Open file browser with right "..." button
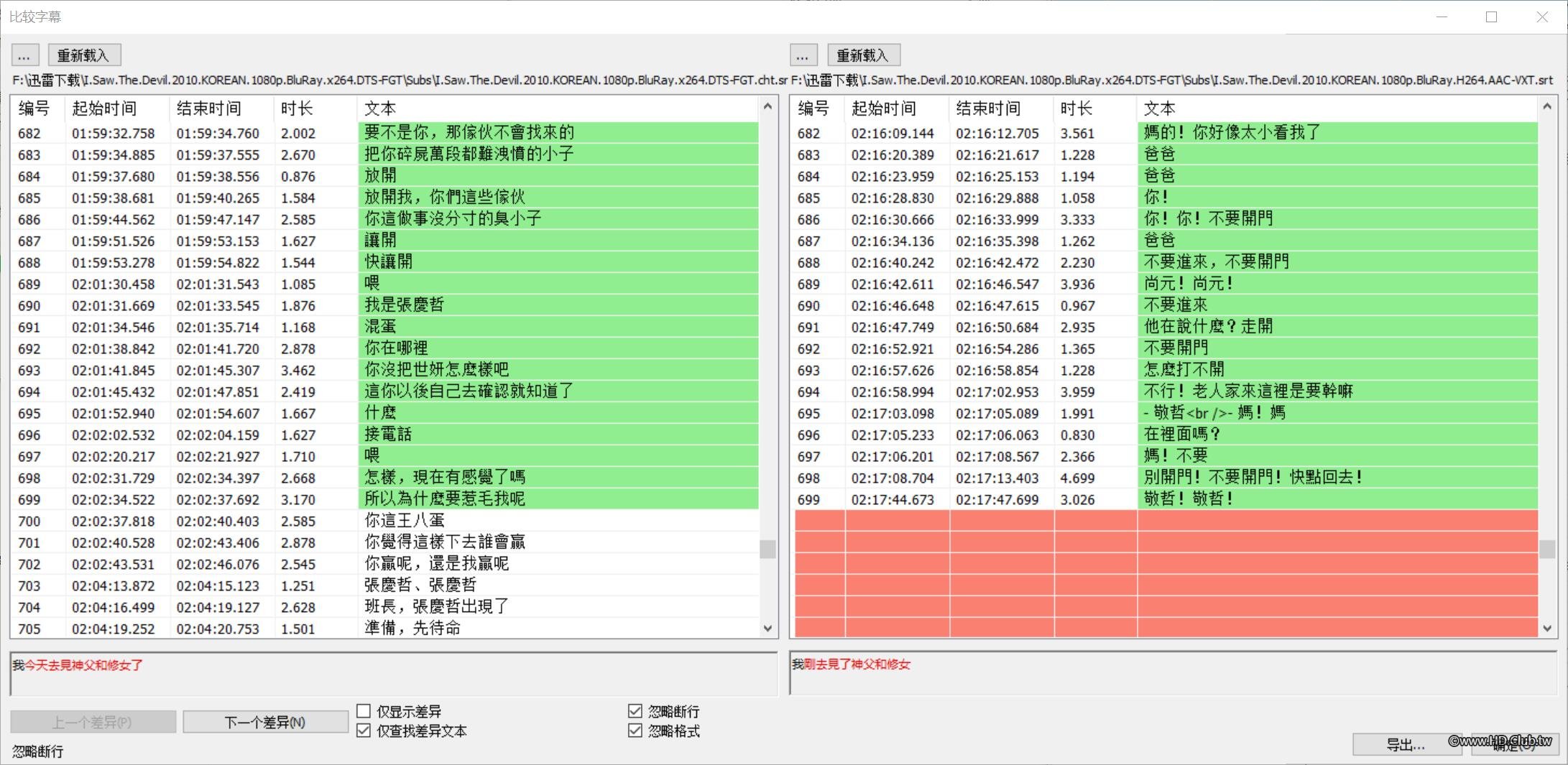This screenshot has height=765, width=1568. pos(803,55)
